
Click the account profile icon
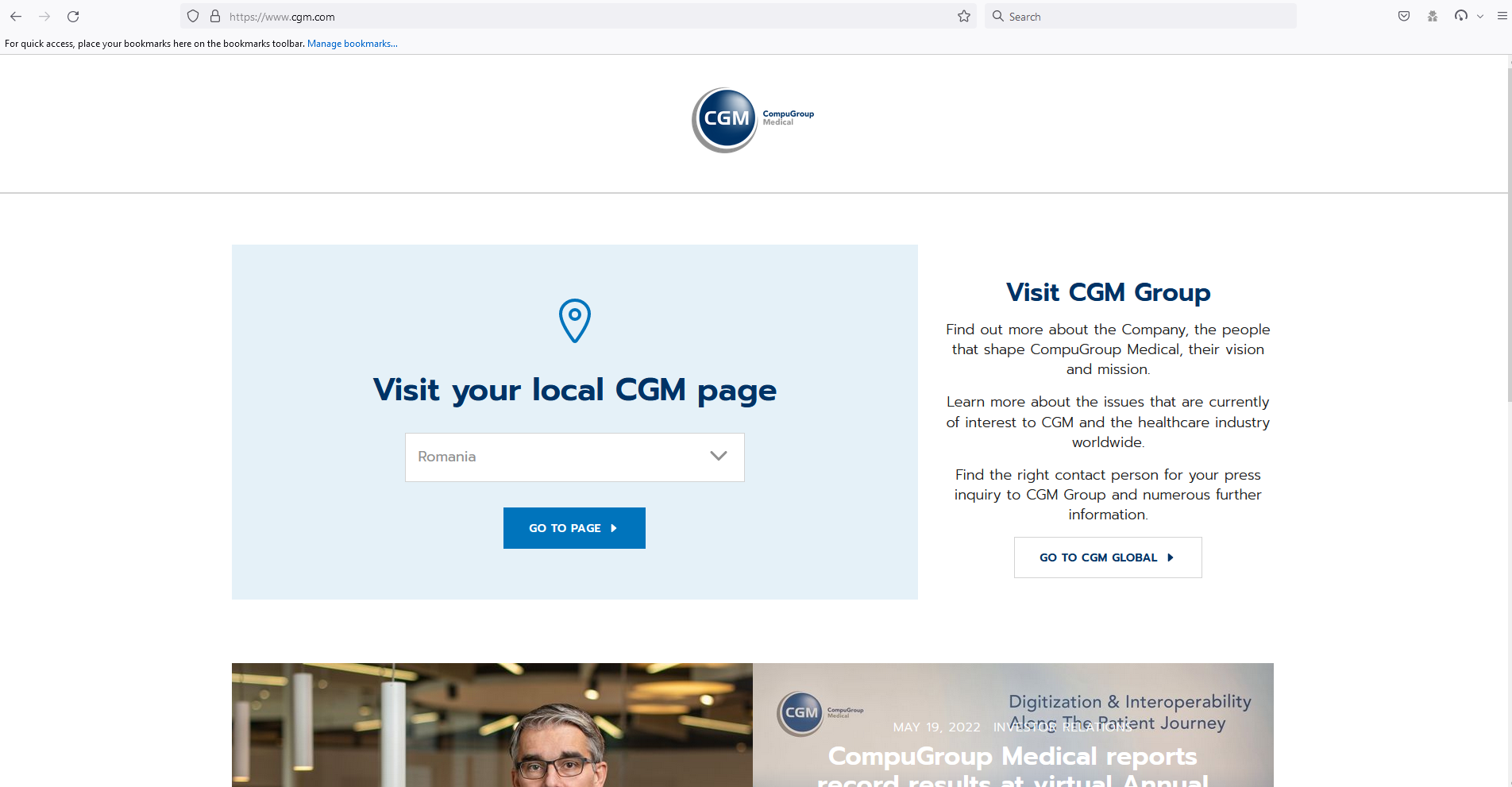pos(1433,16)
